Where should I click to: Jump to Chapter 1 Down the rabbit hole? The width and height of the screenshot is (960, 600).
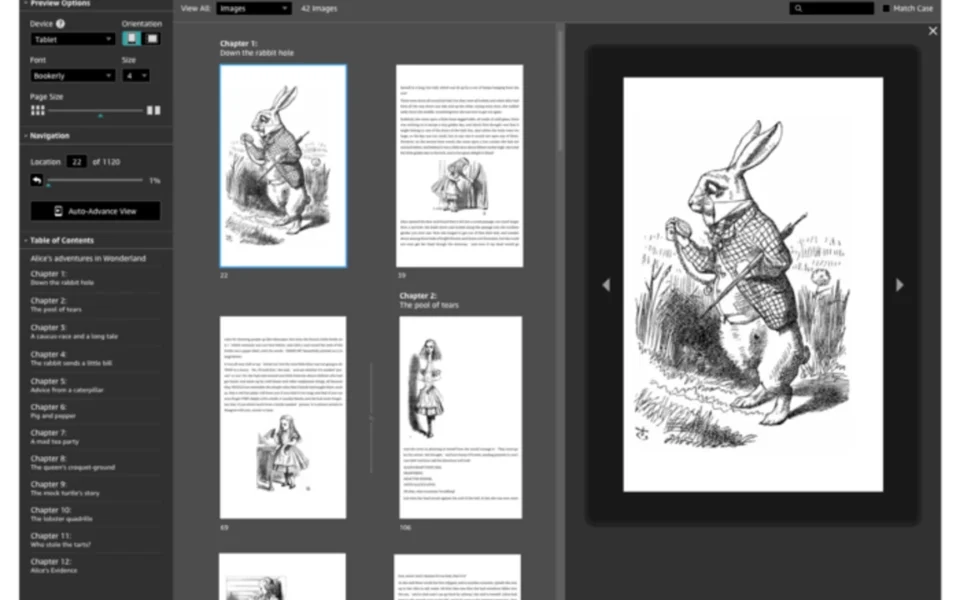tap(62, 278)
